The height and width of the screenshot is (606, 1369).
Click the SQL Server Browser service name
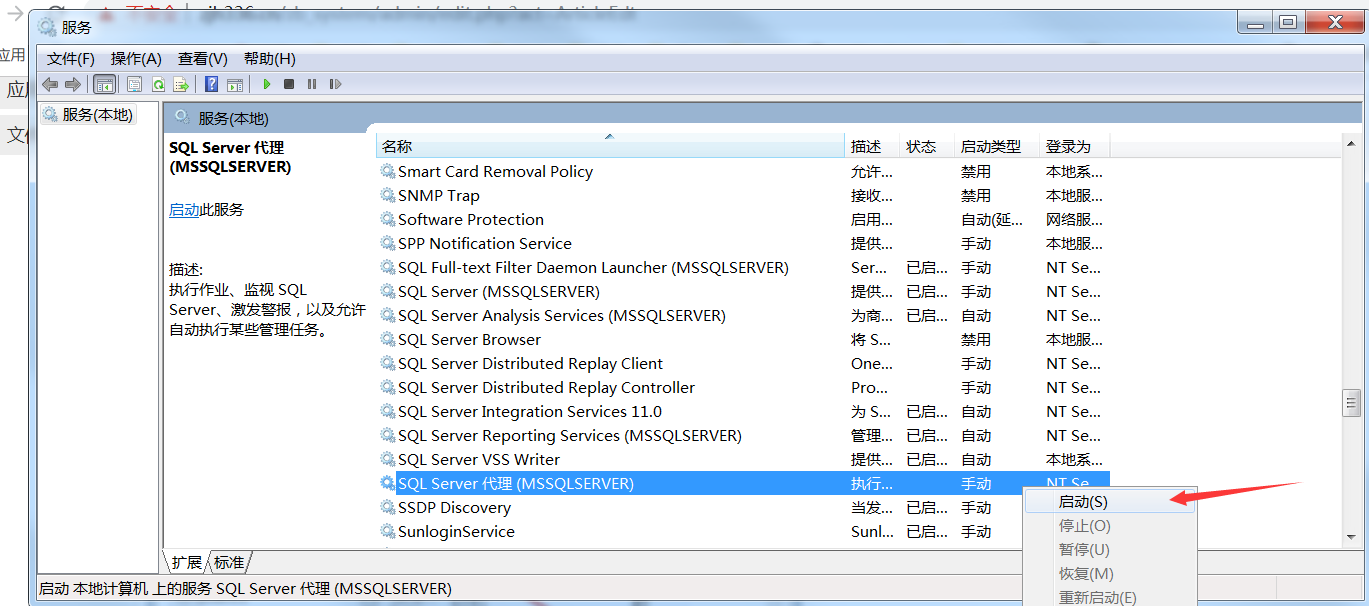469,340
